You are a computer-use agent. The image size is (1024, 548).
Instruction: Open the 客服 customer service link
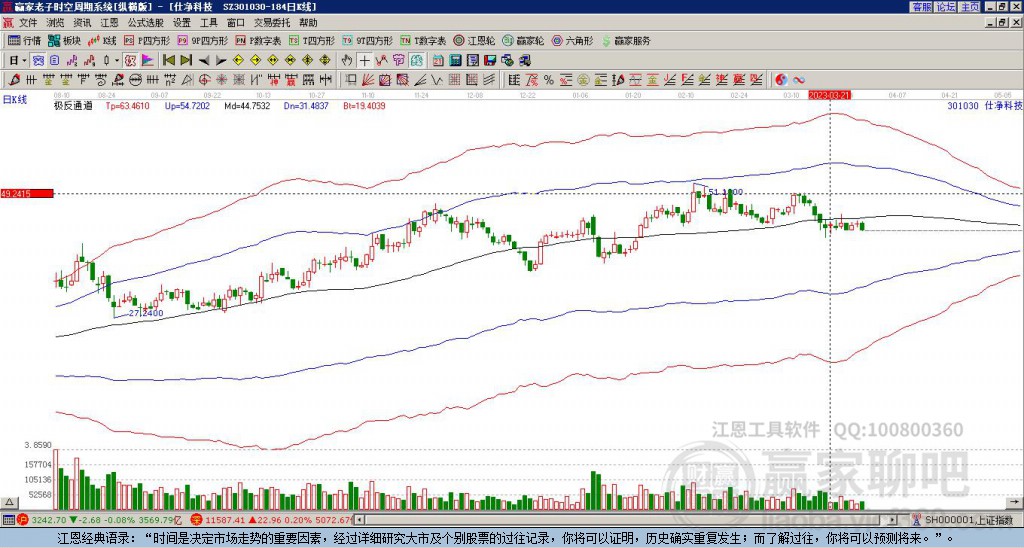pos(921,7)
